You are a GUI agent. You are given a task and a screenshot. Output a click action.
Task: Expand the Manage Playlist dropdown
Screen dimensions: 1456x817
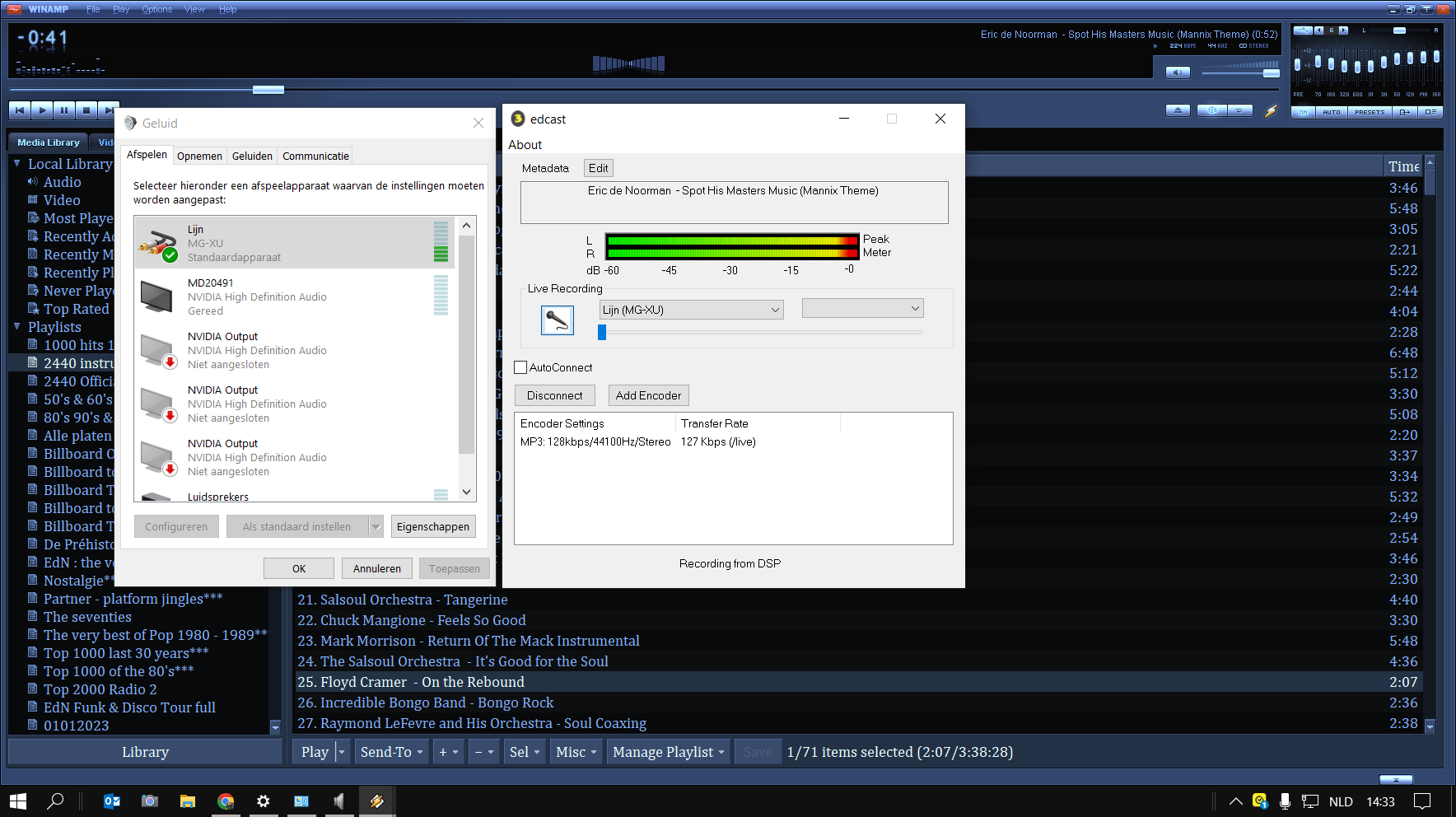click(x=669, y=752)
